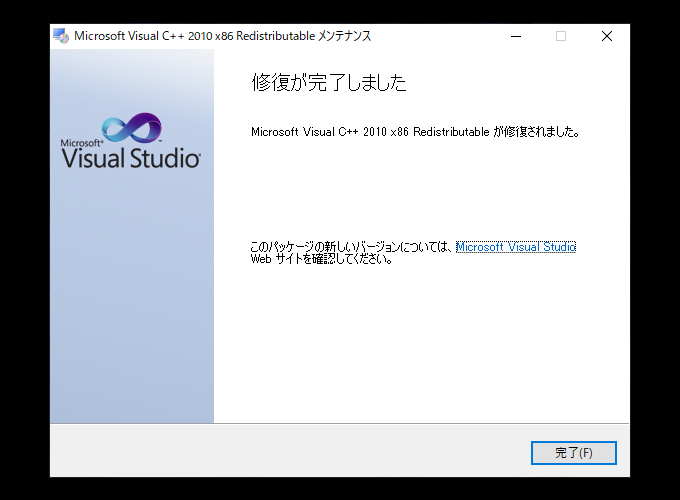The width and height of the screenshot is (680, 500).
Task: Minimize the Redistributable maintenance window
Action: tap(516, 36)
